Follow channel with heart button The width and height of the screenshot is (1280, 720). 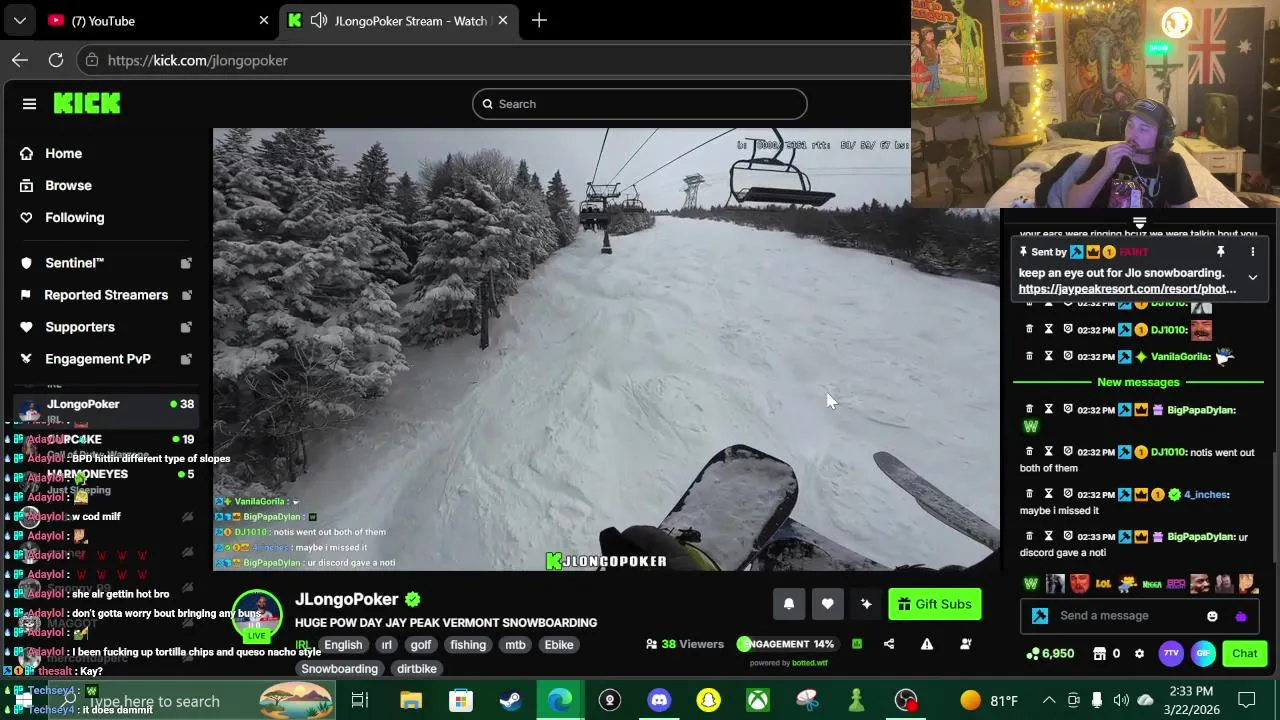[827, 604]
